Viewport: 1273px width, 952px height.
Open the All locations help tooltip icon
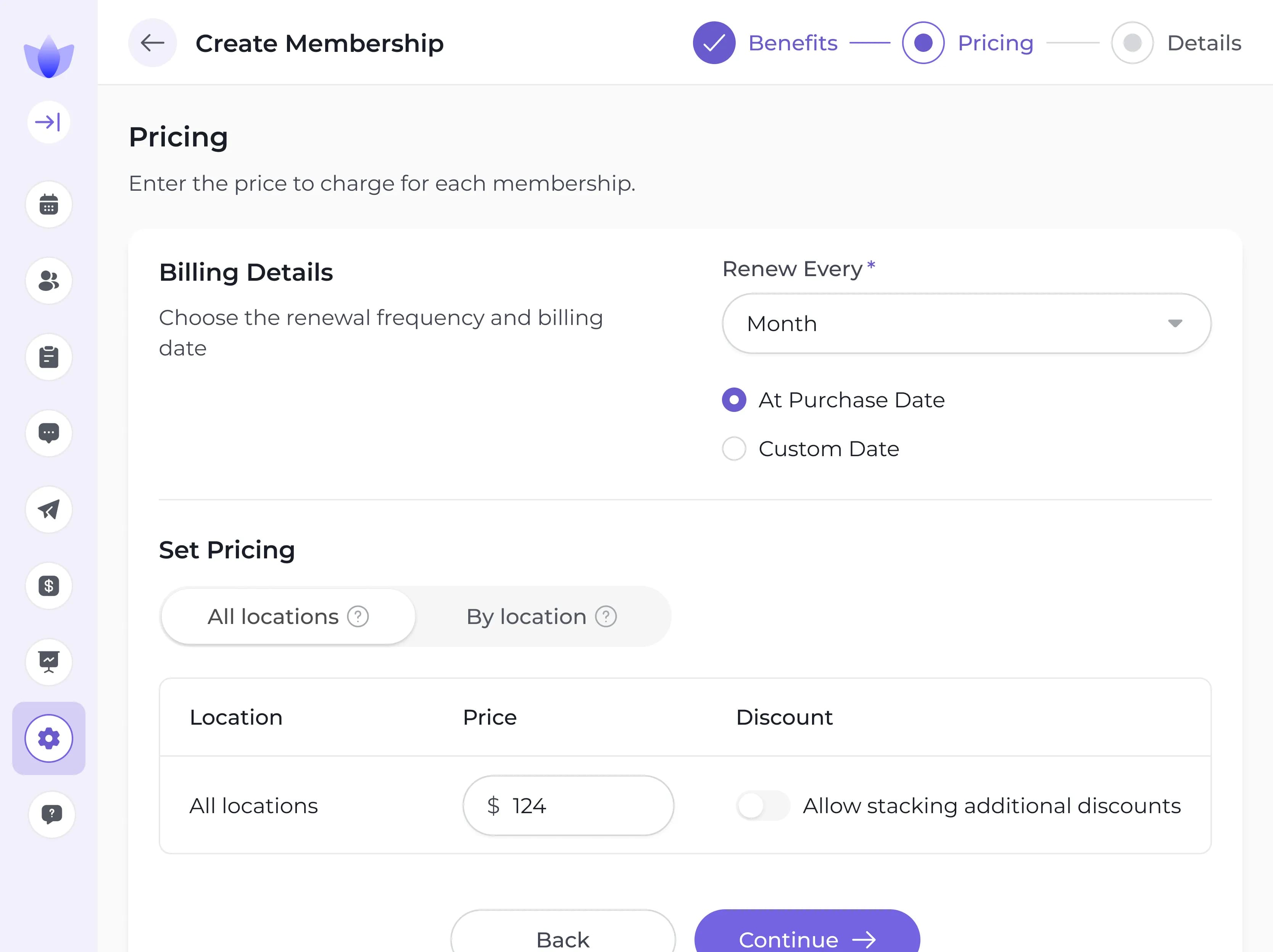pyautogui.click(x=358, y=616)
